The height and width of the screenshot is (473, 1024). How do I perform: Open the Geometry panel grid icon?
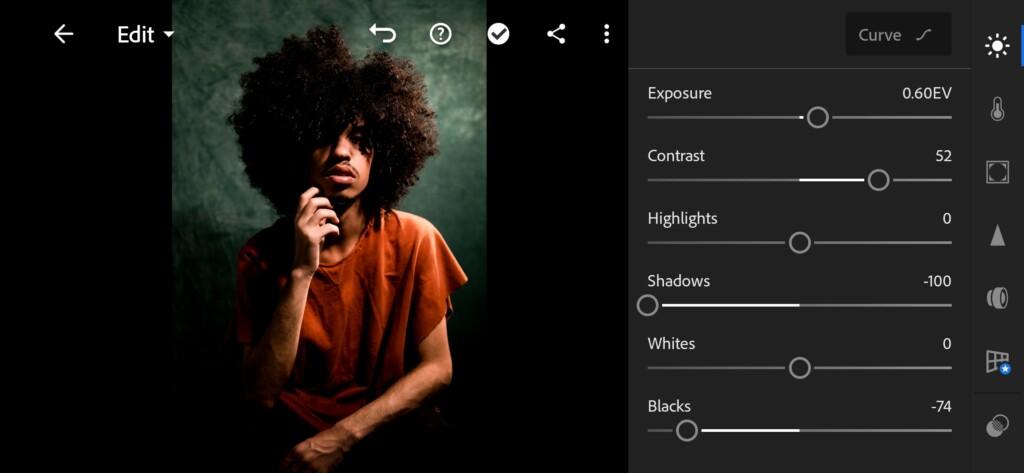point(998,361)
